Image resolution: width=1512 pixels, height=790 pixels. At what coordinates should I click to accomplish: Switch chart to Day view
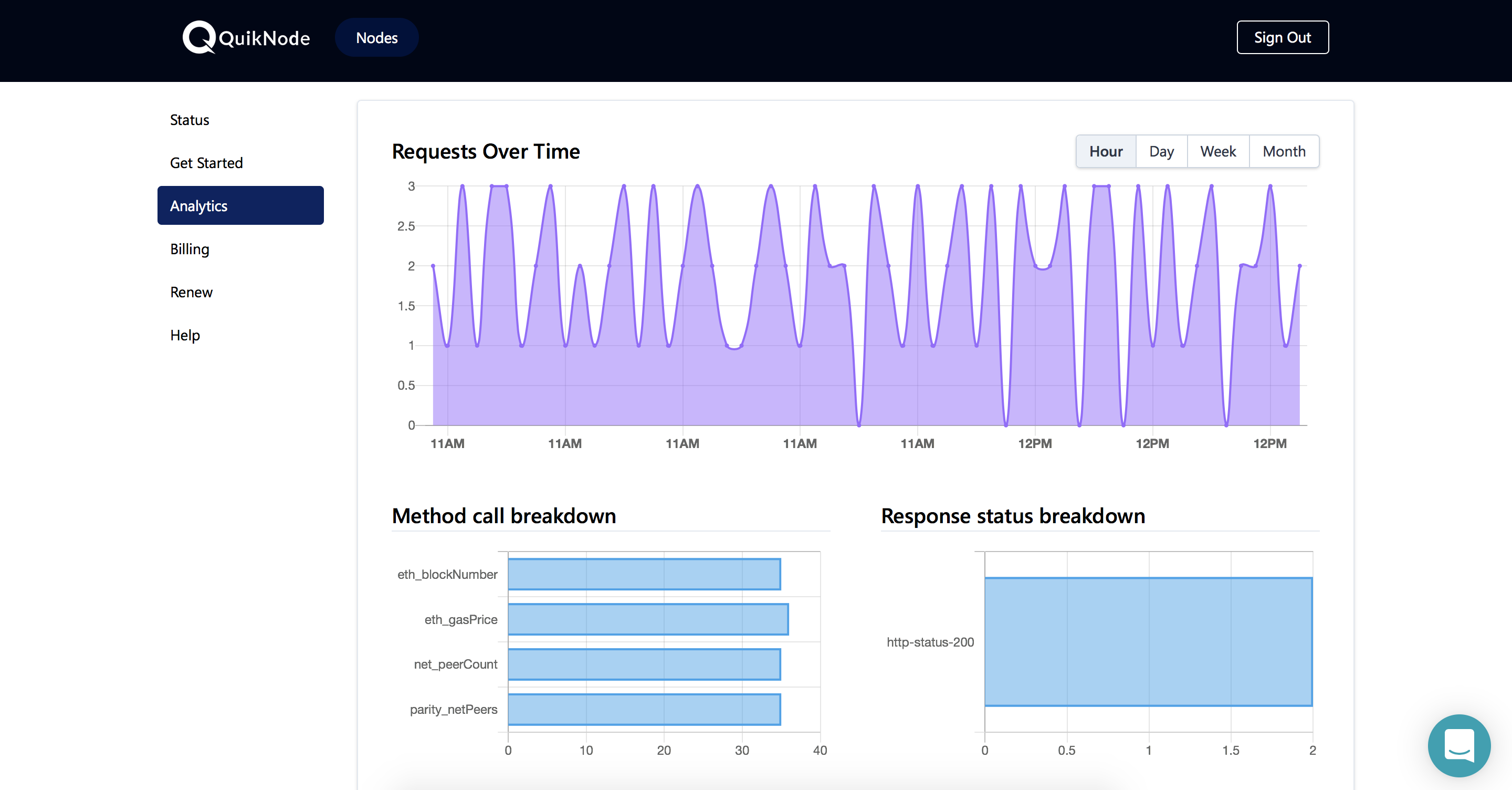click(x=1162, y=151)
